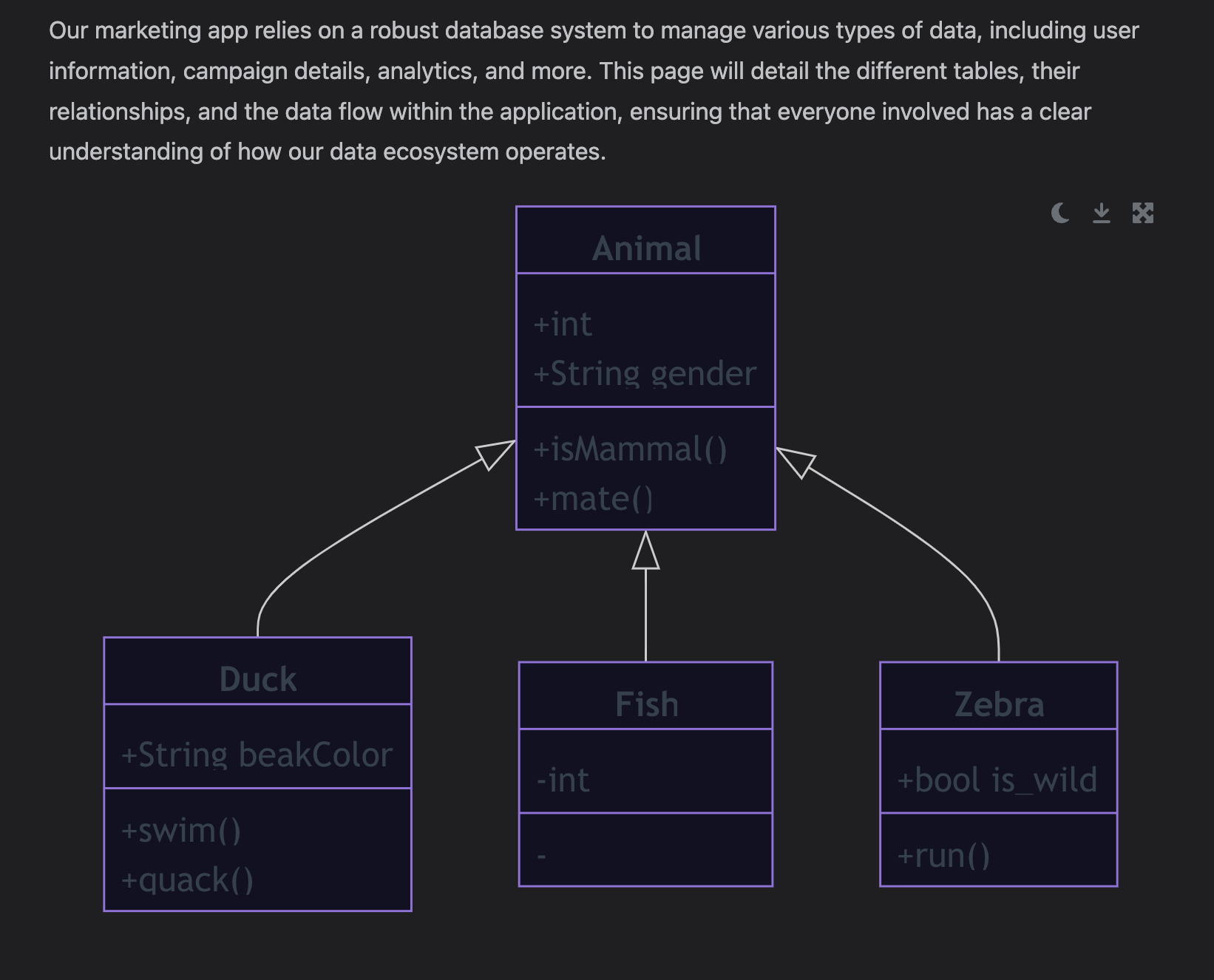The height and width of the screenshot is (980, 1214).
Task: Select the Zebra class header
Action: point(999,704)
